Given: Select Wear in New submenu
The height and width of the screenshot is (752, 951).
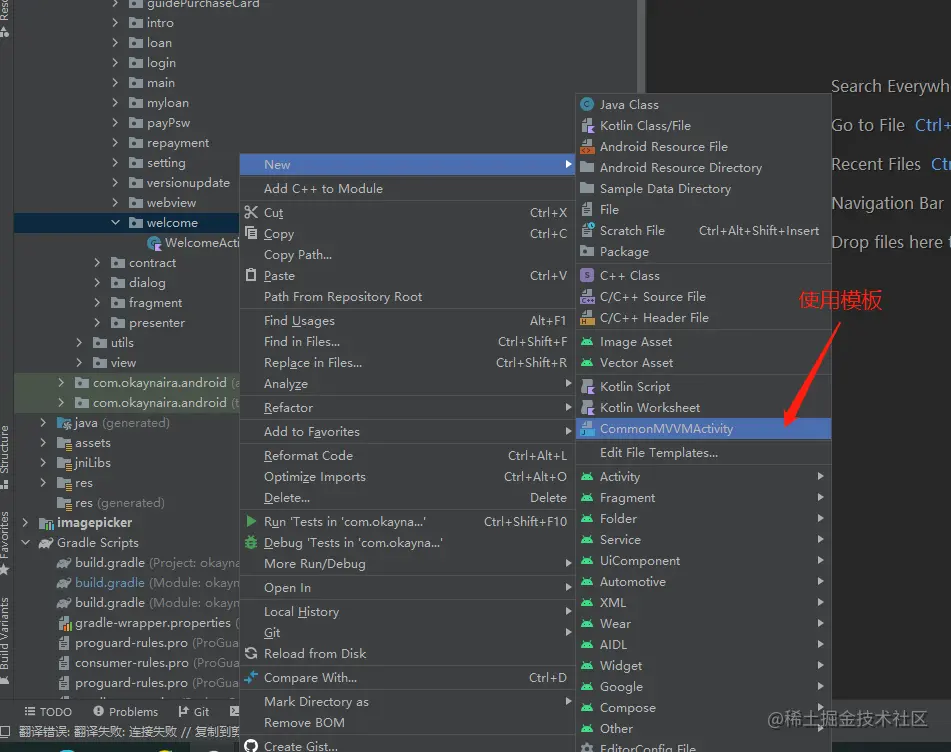Looking at the screenshot, I should click(x=704, y=623).
